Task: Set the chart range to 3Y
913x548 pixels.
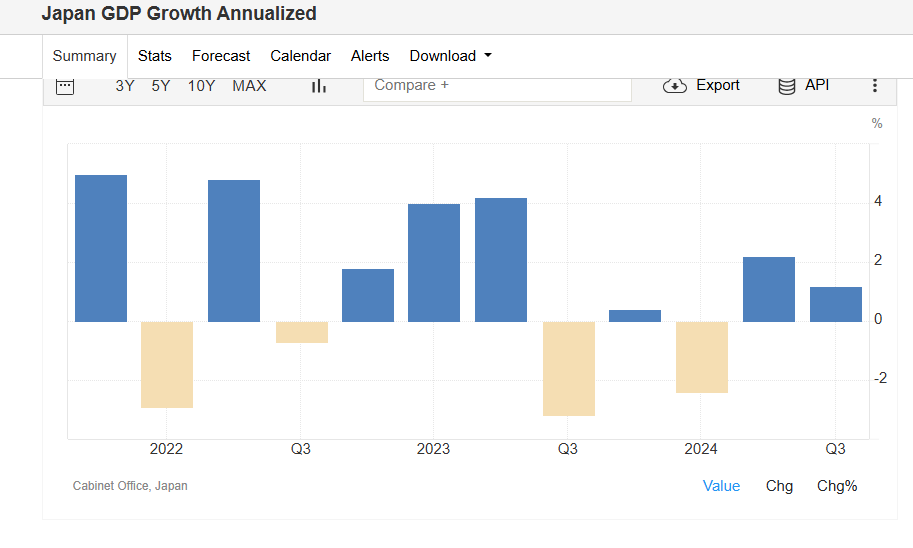Action: tap(125, 86)
